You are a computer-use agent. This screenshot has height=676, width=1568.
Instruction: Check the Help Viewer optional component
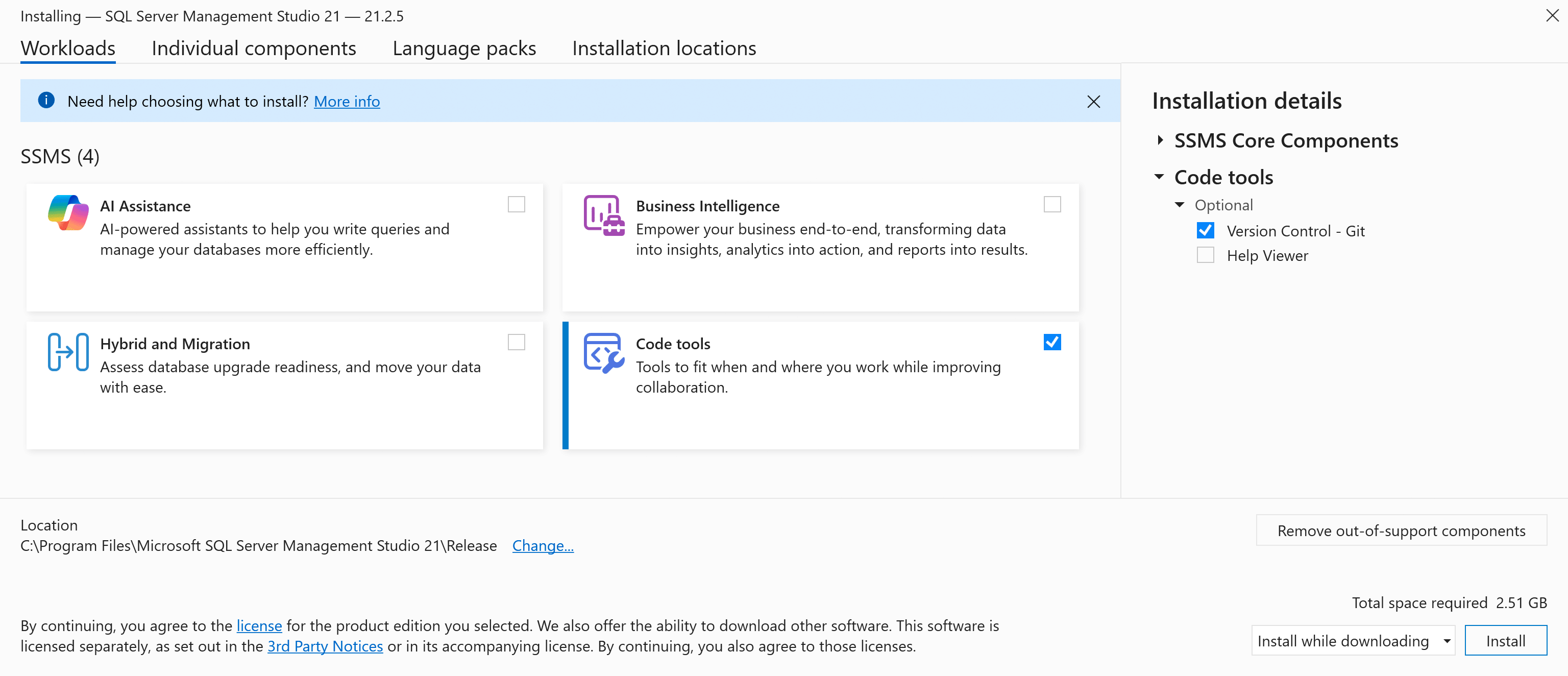[1205, 255]
